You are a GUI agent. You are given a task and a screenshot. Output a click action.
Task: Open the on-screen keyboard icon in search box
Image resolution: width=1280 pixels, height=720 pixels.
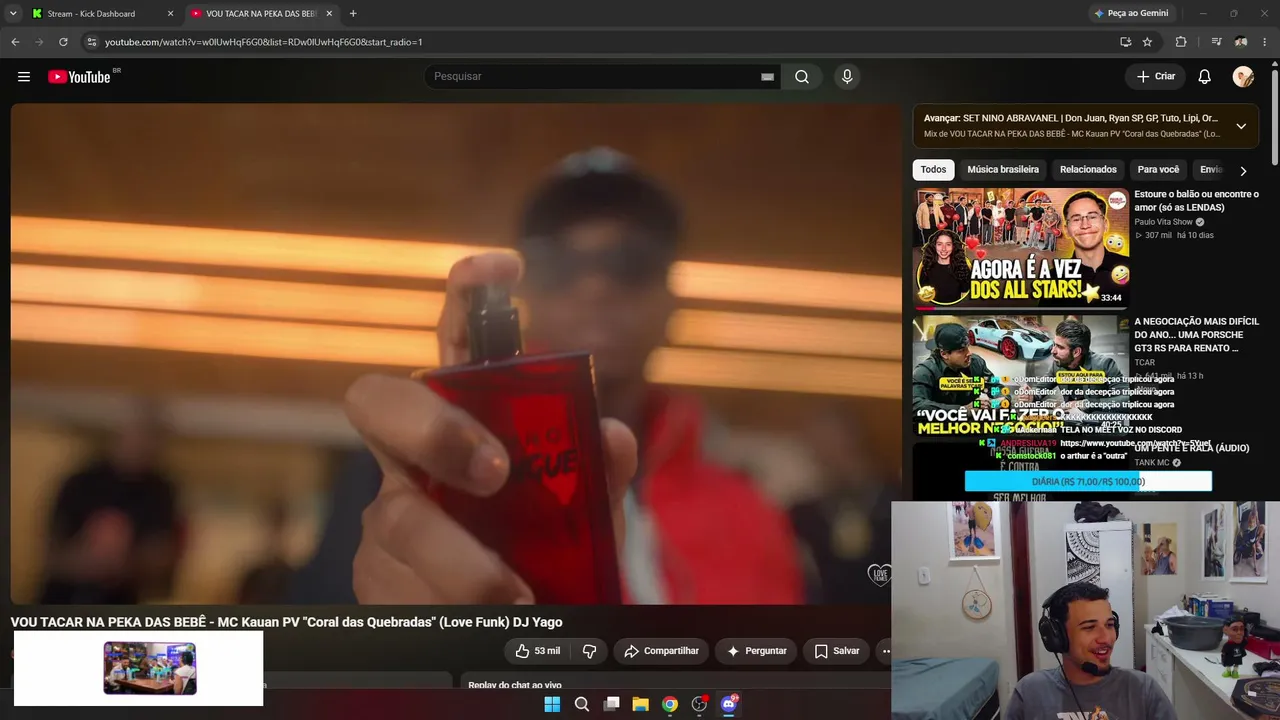point(767,77)
